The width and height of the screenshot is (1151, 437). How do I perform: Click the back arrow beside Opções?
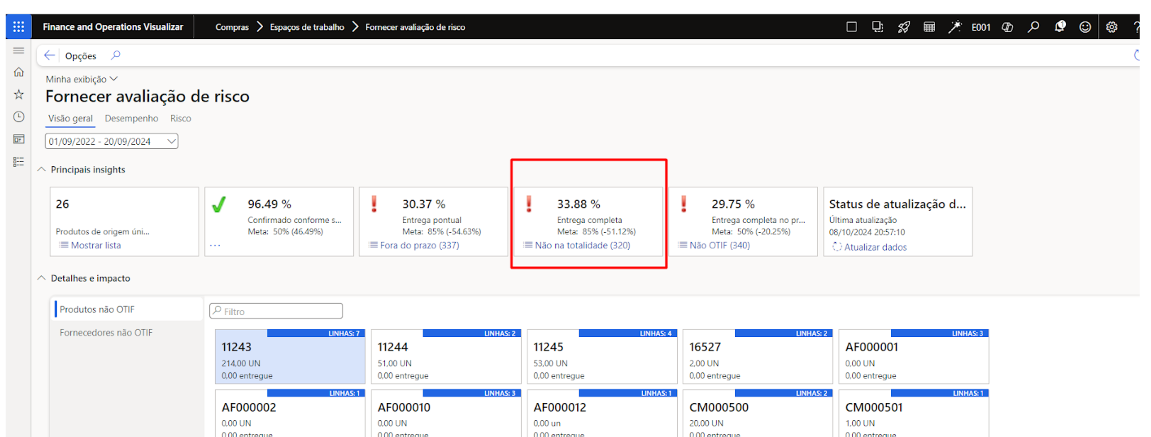click(50, 56)
